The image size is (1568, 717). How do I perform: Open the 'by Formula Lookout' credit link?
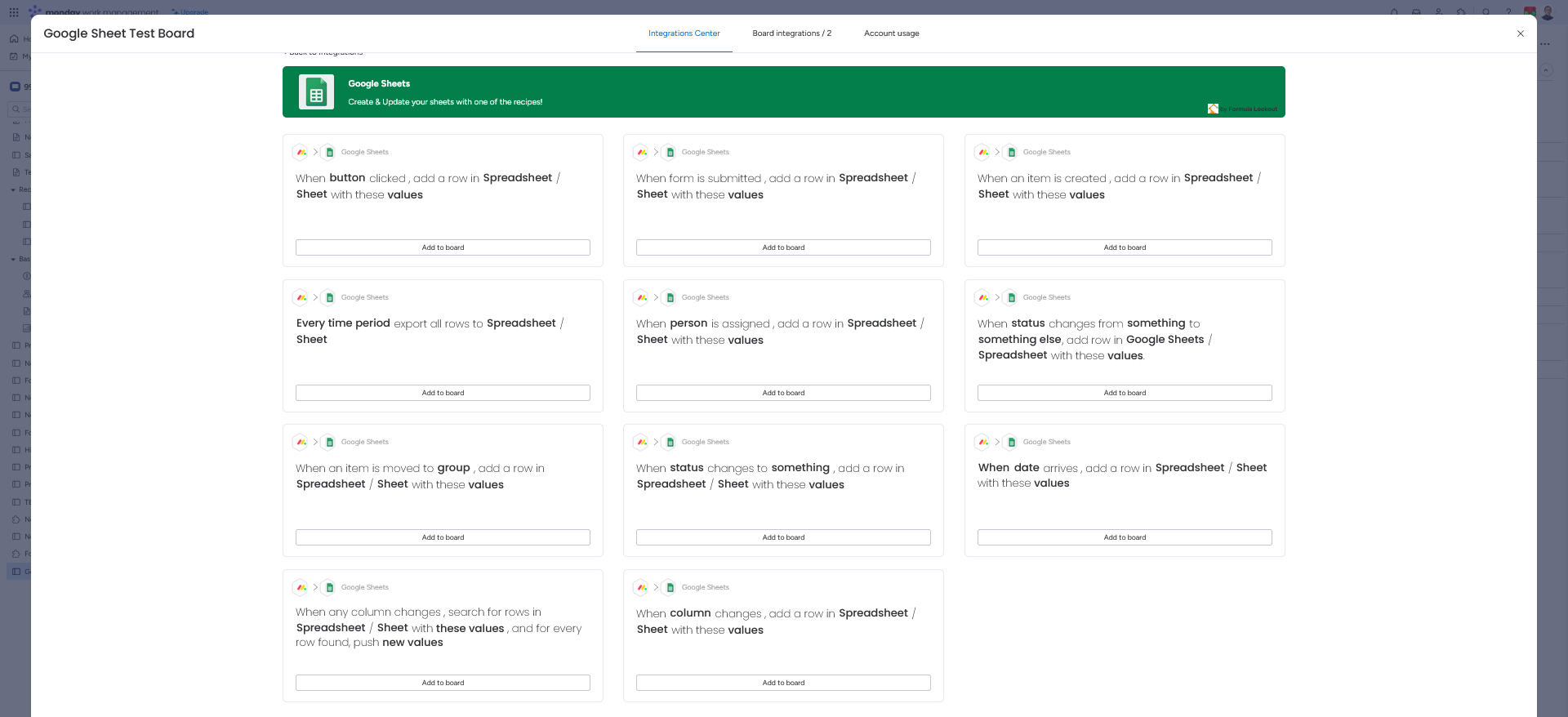click(x=1242, y=109)
